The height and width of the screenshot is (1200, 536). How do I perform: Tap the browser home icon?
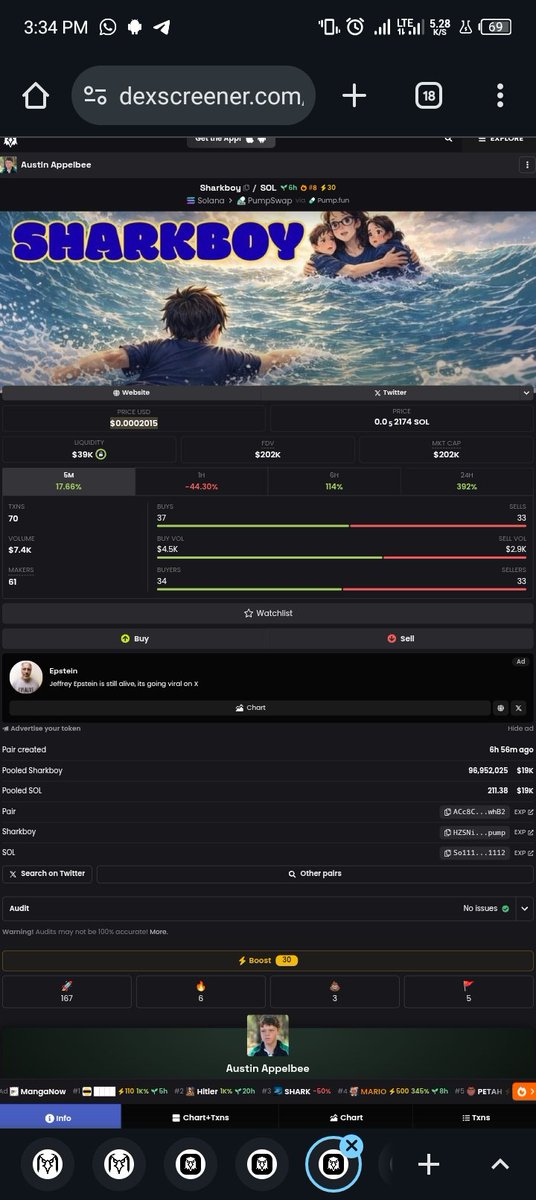click(35, 96)
